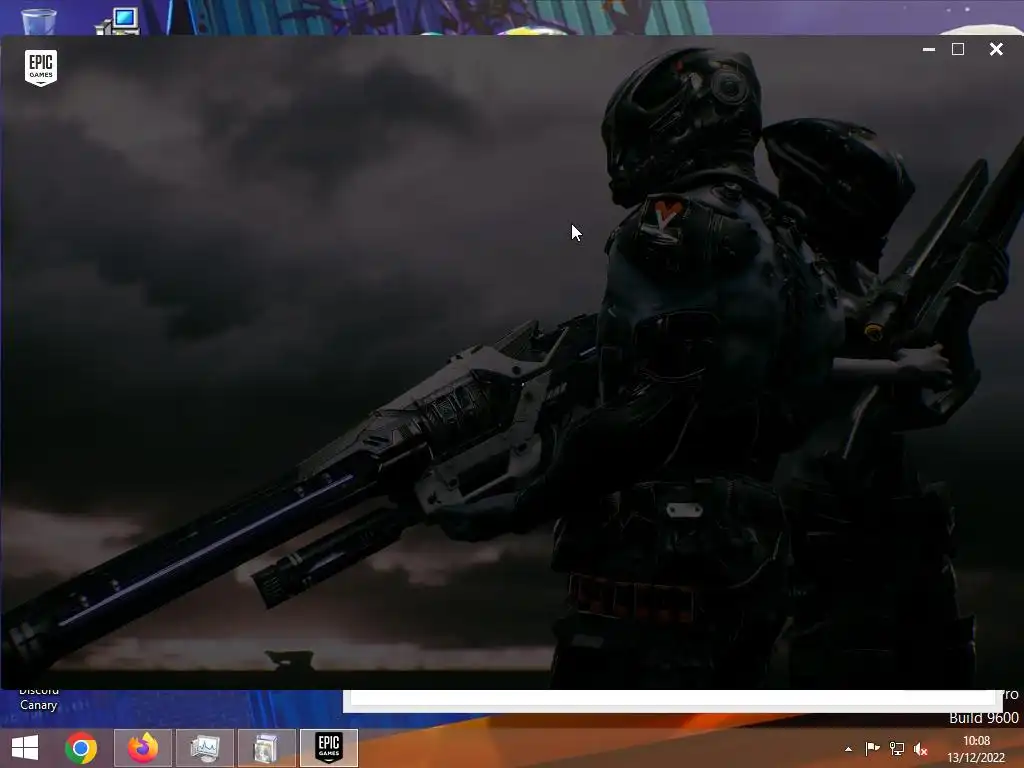Click the muted volume tray icon

click(920, 749)
